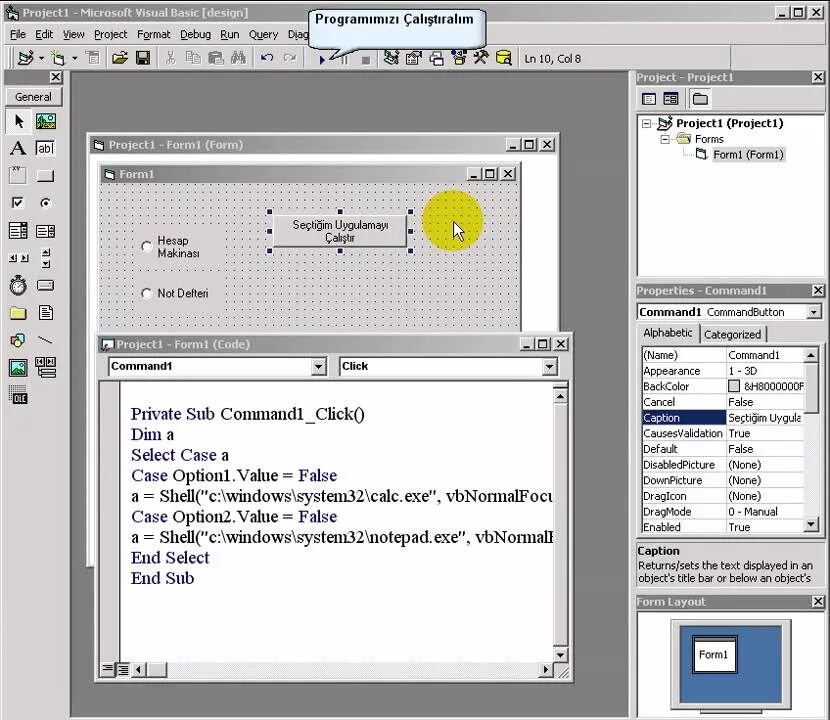Open the Format menu
This screenshot has width=830, height=720.
[154, 34]
